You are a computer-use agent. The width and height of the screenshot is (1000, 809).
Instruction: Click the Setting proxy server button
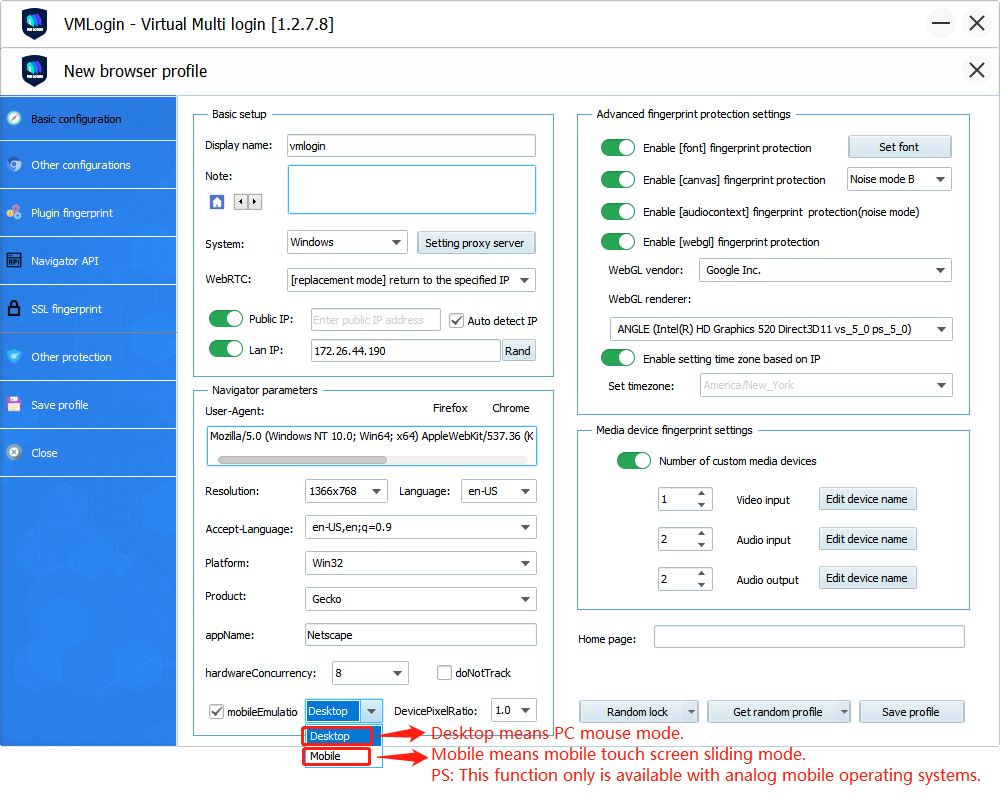pyautogui.click(x=475, y=243)
